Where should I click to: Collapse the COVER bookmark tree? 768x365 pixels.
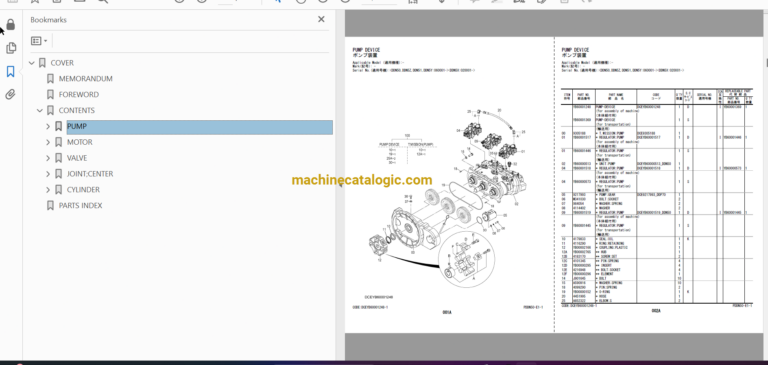point(32,63)
